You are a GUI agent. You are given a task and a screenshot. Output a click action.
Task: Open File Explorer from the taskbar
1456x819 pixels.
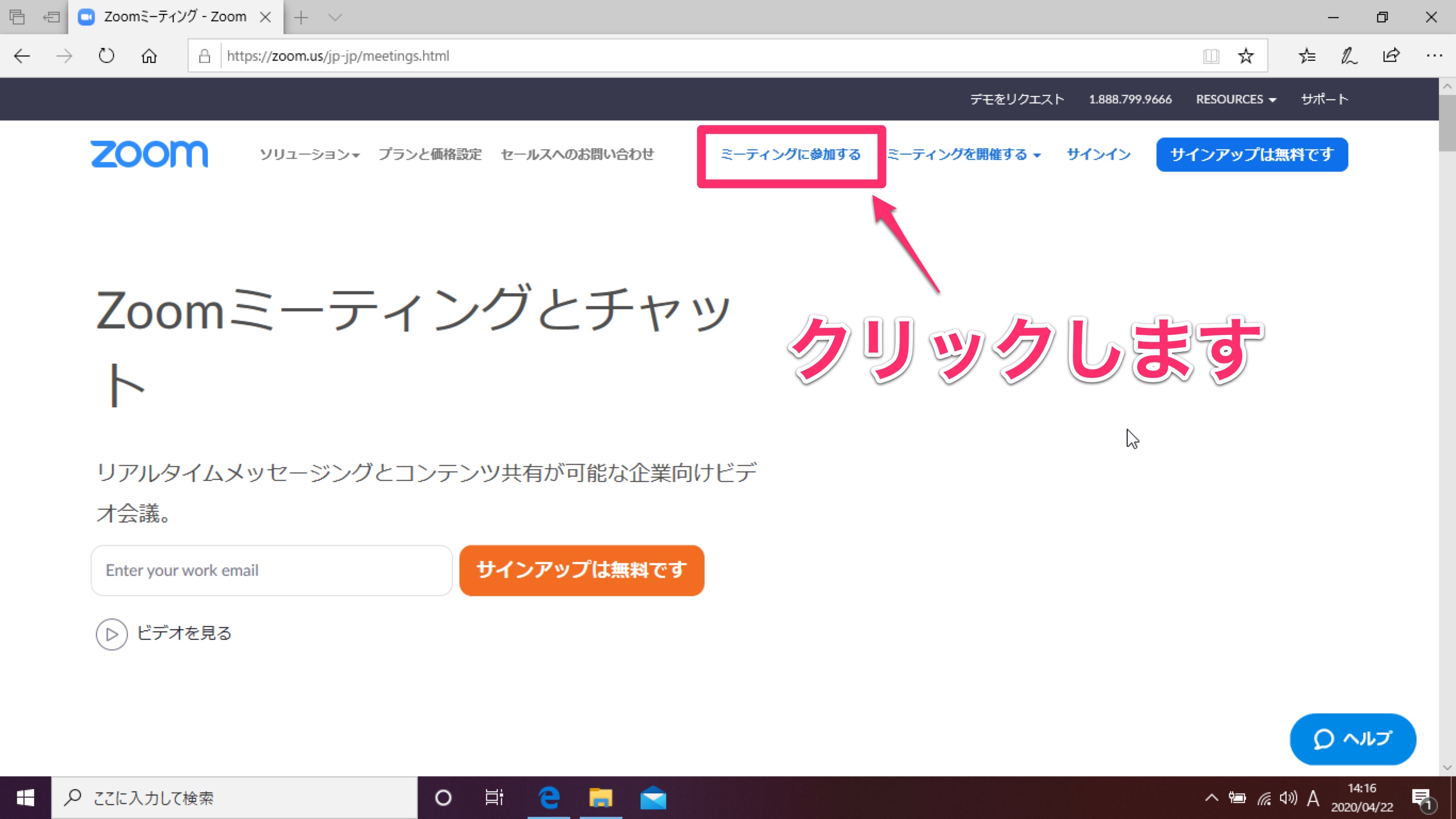pos(601,798)
